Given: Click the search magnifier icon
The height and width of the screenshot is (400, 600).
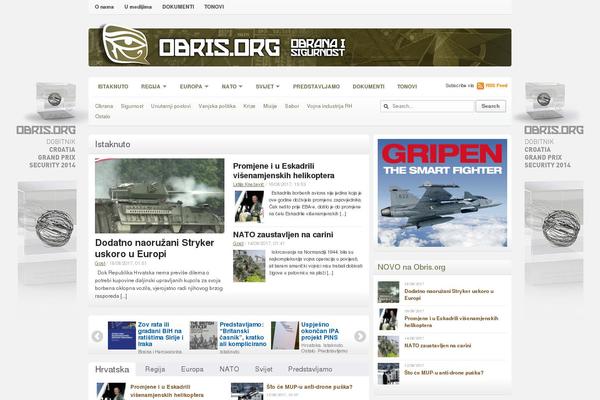Looking at the screenshot, I should (386, 106).
